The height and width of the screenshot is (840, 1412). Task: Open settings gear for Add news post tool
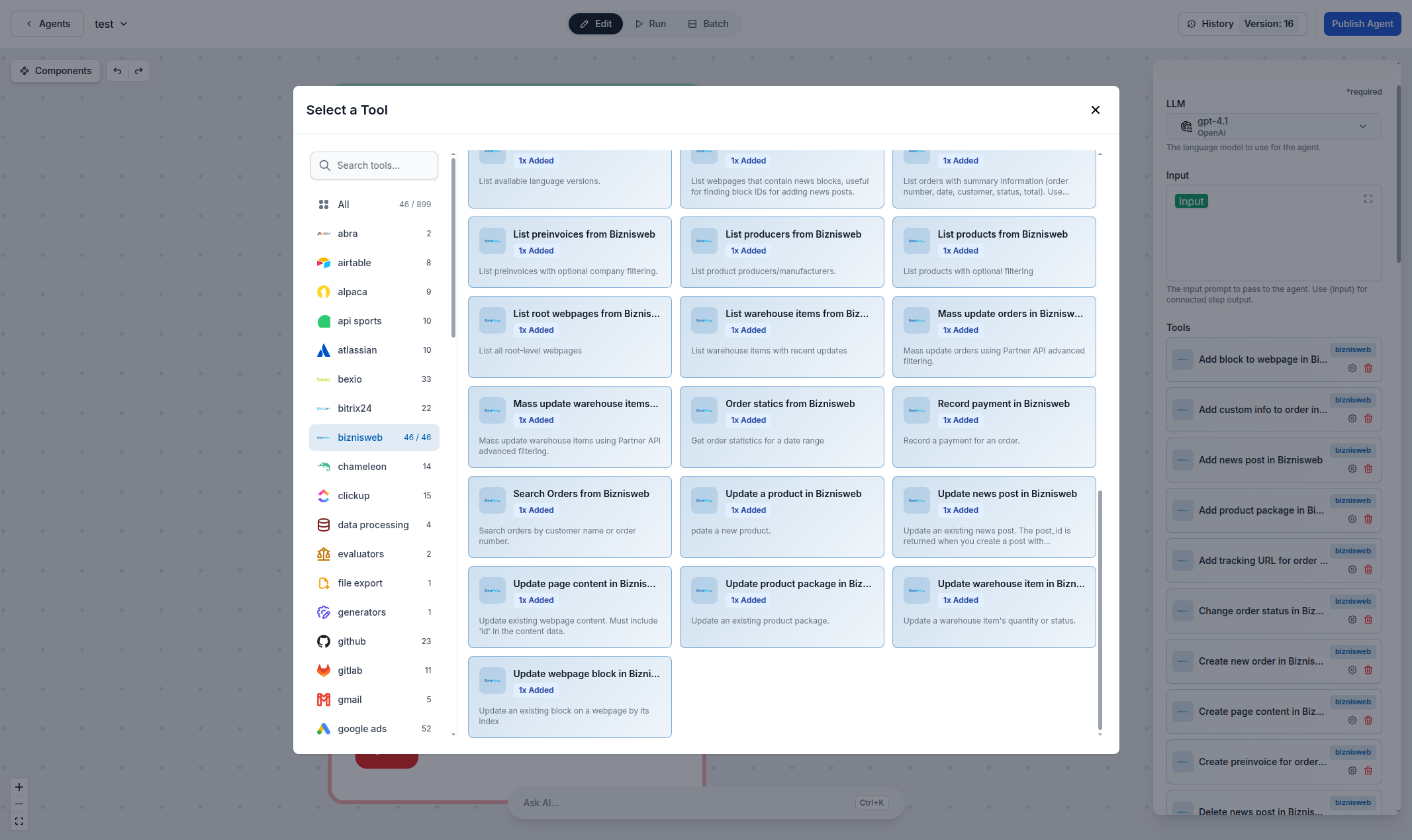[1352, 468]
